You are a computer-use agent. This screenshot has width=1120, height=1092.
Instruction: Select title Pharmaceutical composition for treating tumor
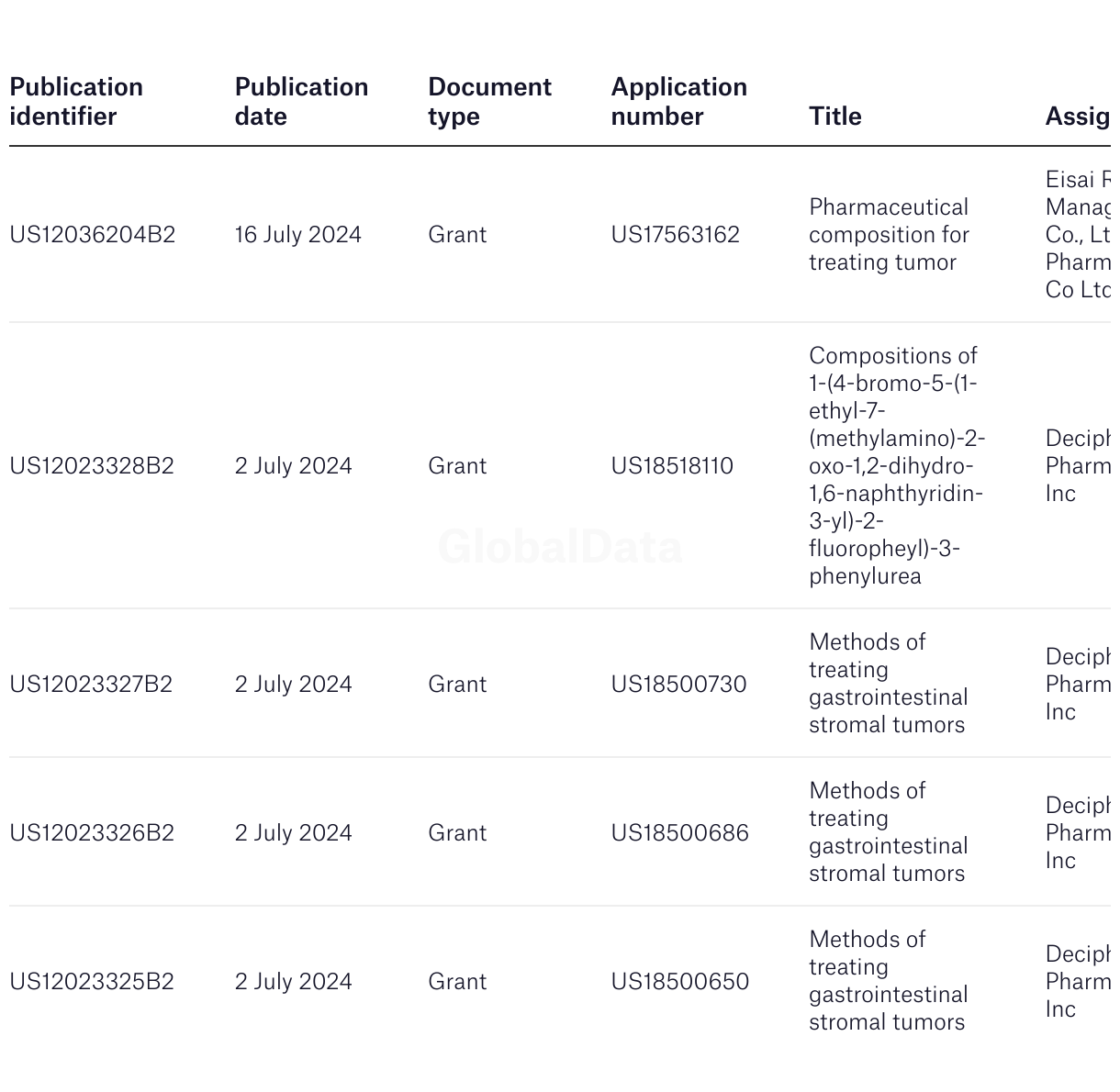pyautogui.click(x=889, y=235)
